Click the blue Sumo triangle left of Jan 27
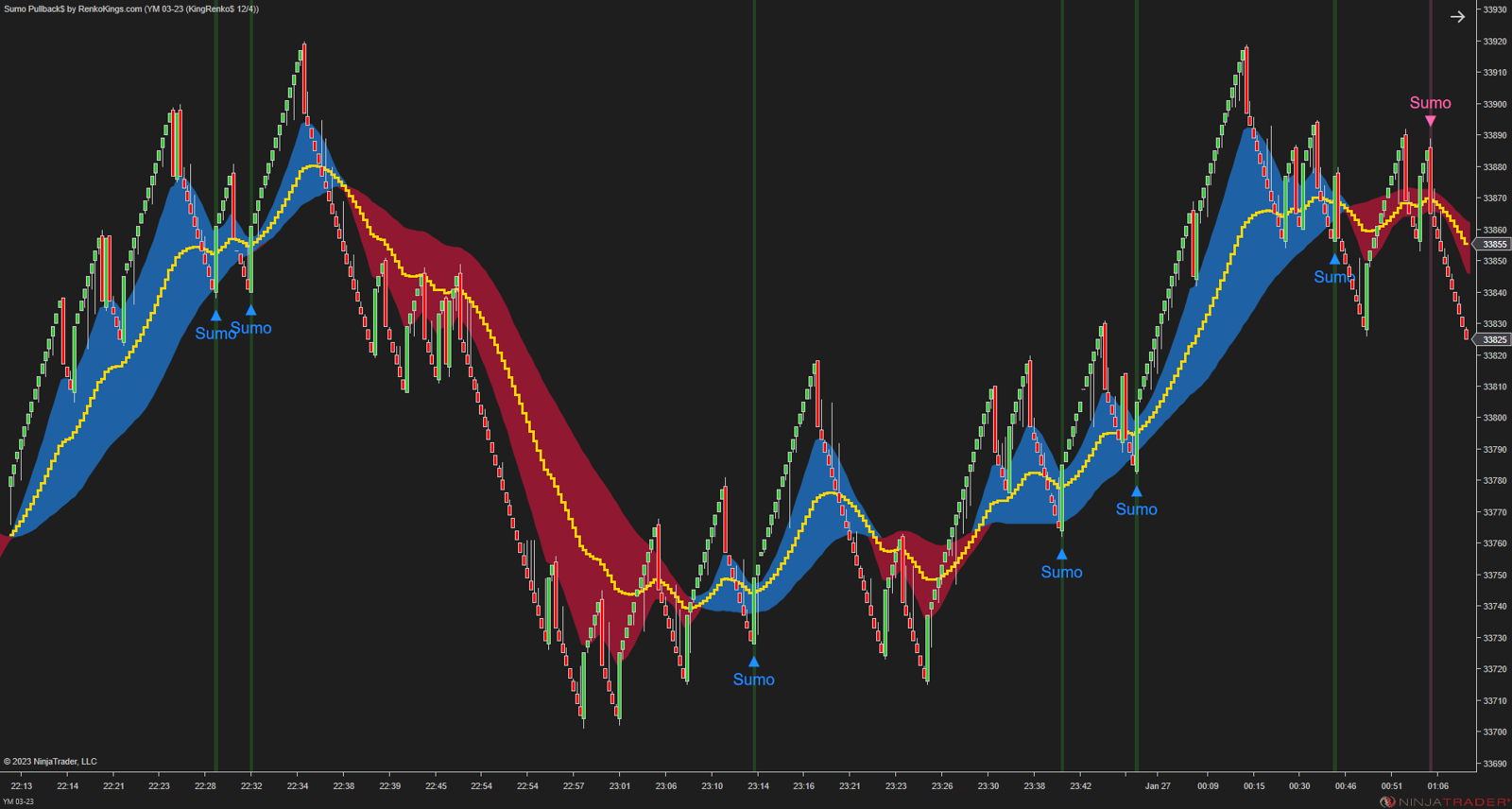This screenshot has height=809, width=1512. (1136, 491)
